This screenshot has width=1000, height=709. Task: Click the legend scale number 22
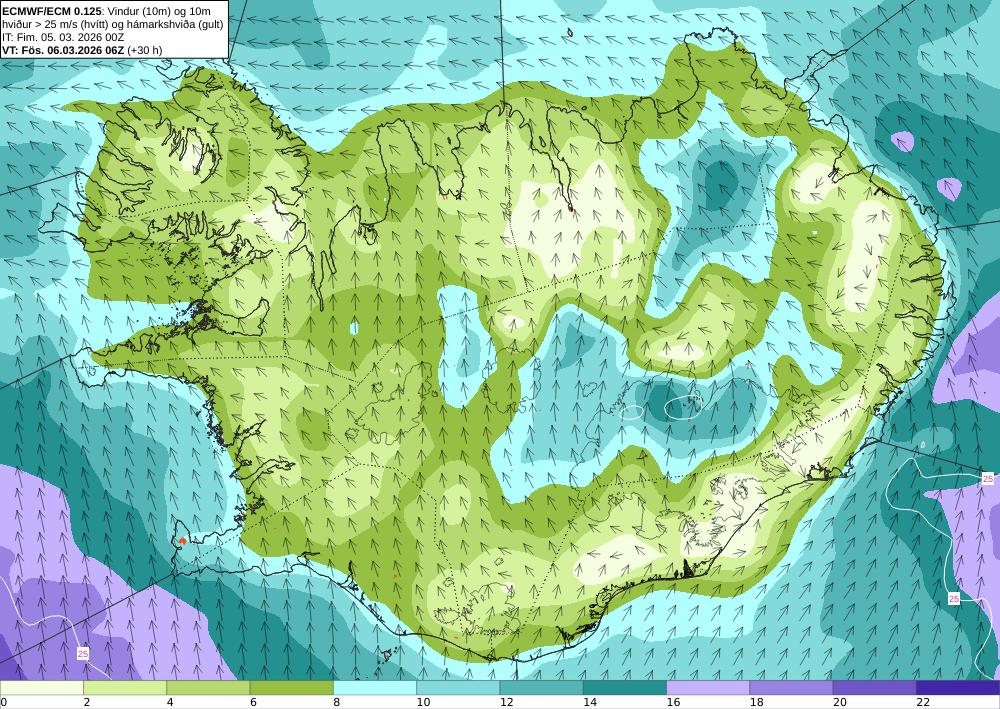tap(923, 702)
